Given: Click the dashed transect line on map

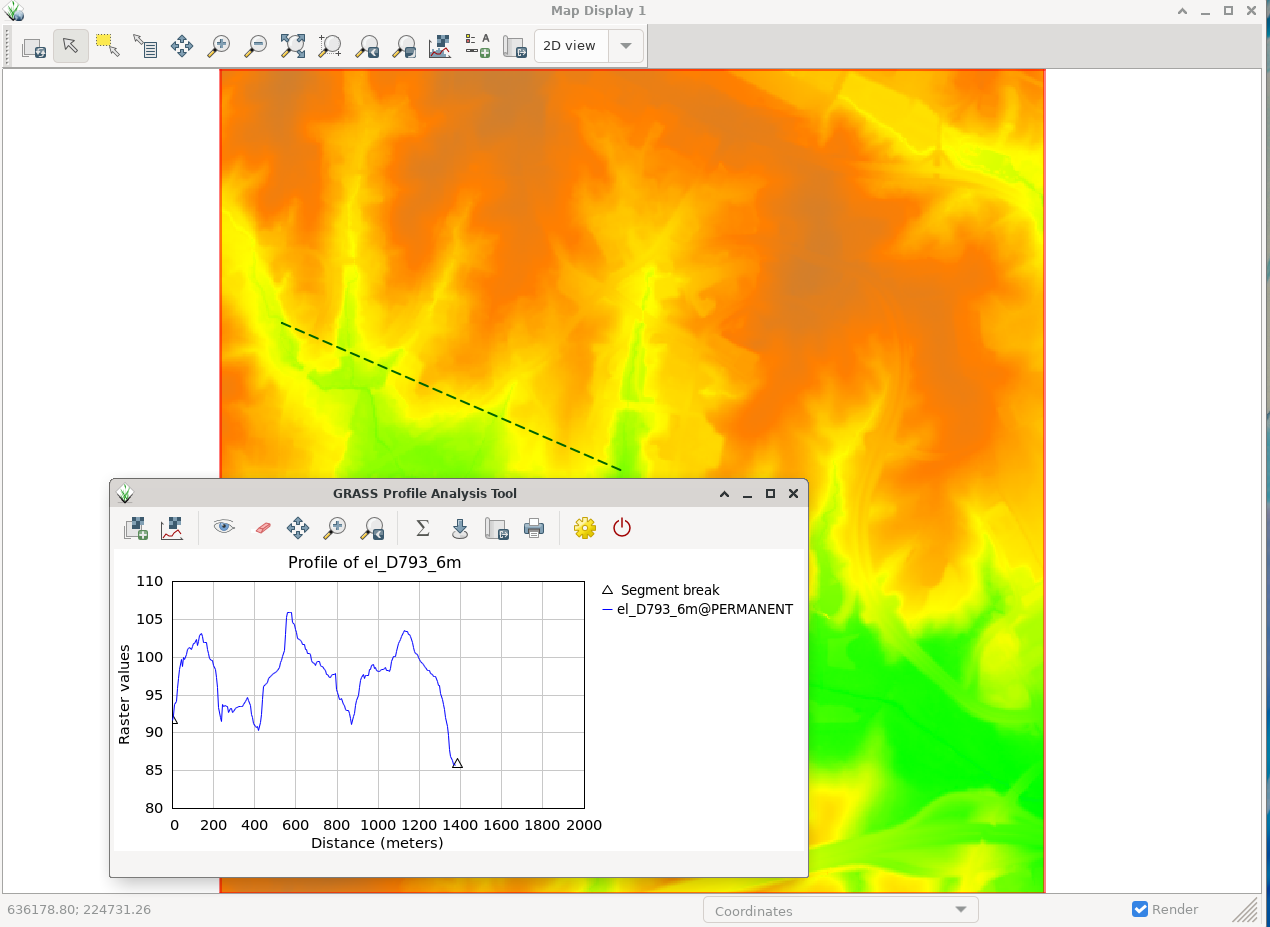Looking at the screenshot, I should (450, 396).
